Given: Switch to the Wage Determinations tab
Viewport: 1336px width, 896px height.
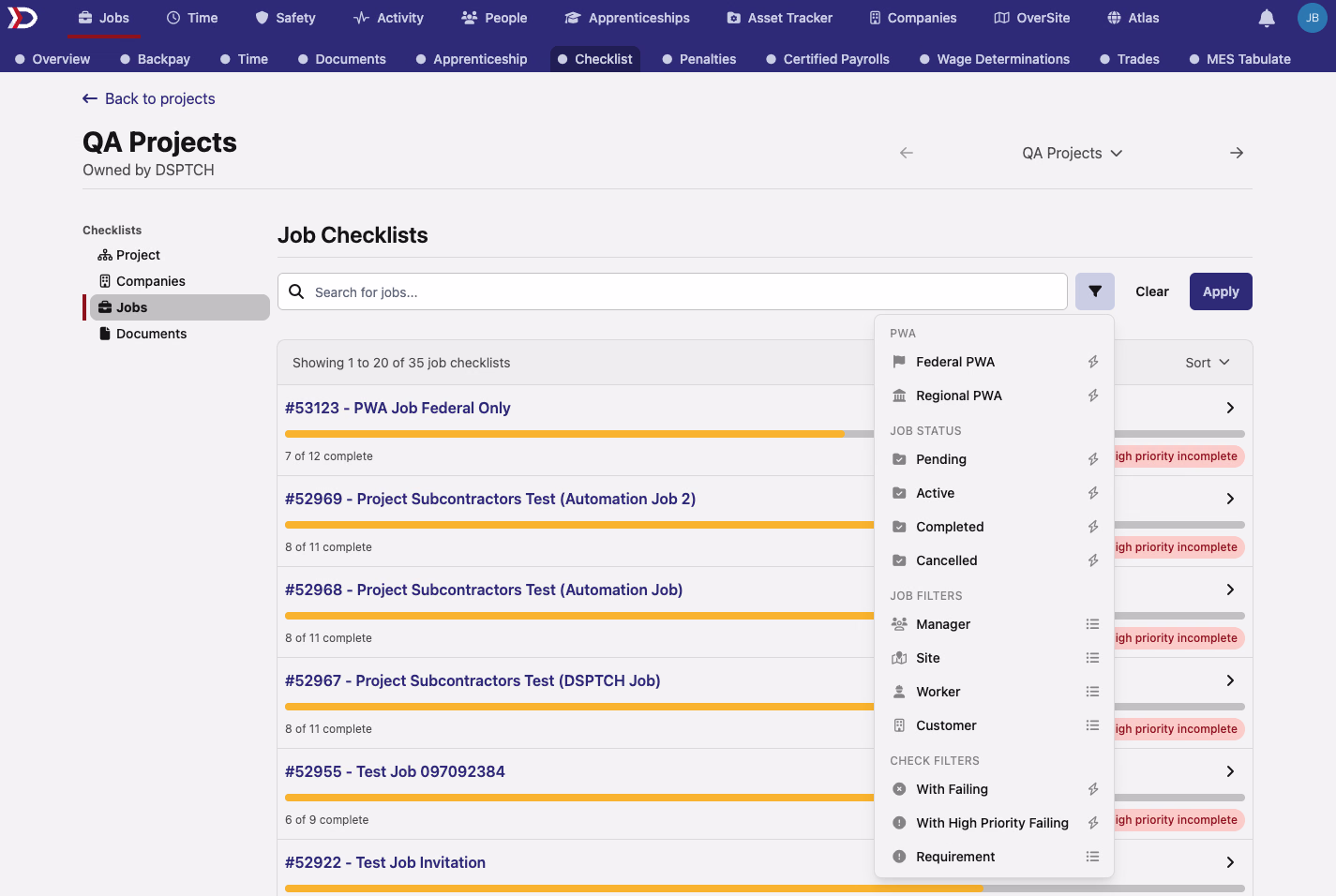Looking at the screenshot, I should pos(995,59).
